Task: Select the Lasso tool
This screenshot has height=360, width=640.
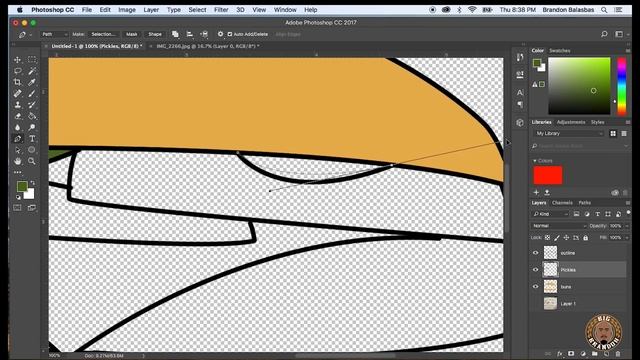Action: (x=18, y=71)
